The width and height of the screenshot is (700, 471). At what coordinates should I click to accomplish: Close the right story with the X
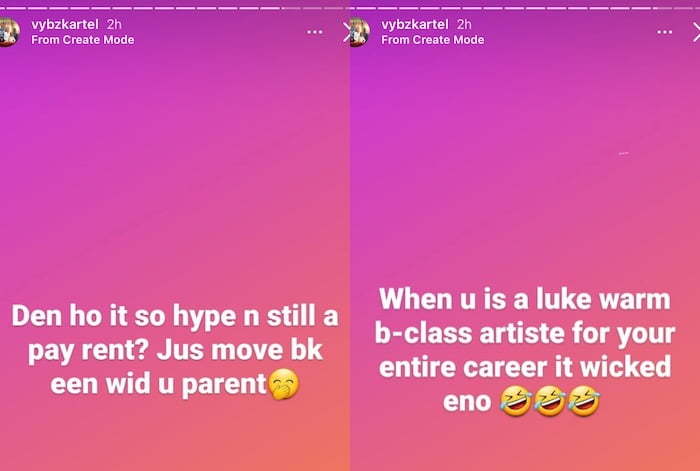pos(696,32)
